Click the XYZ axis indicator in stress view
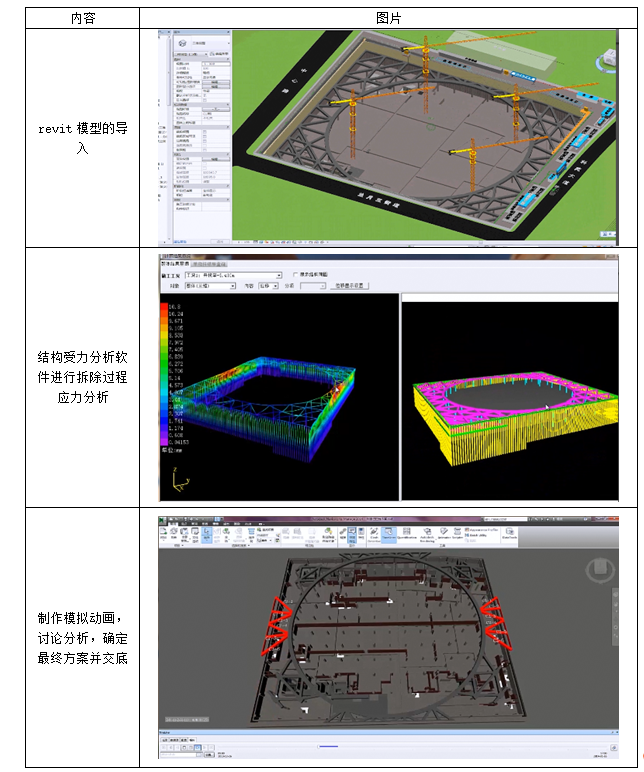This screenshot has width=644, height=772. (x=178, y=483)
